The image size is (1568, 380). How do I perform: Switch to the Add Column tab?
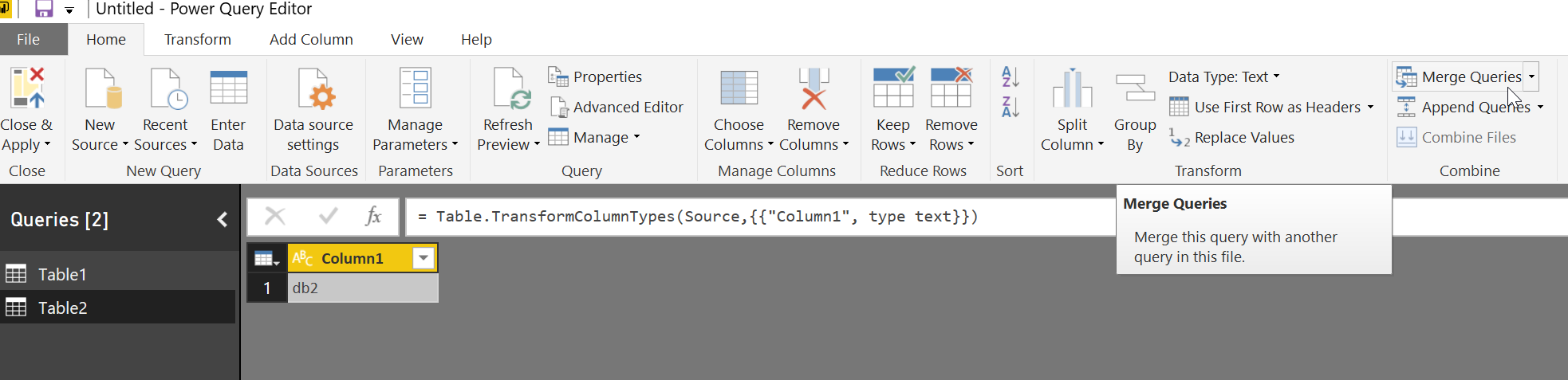[311, 39]
